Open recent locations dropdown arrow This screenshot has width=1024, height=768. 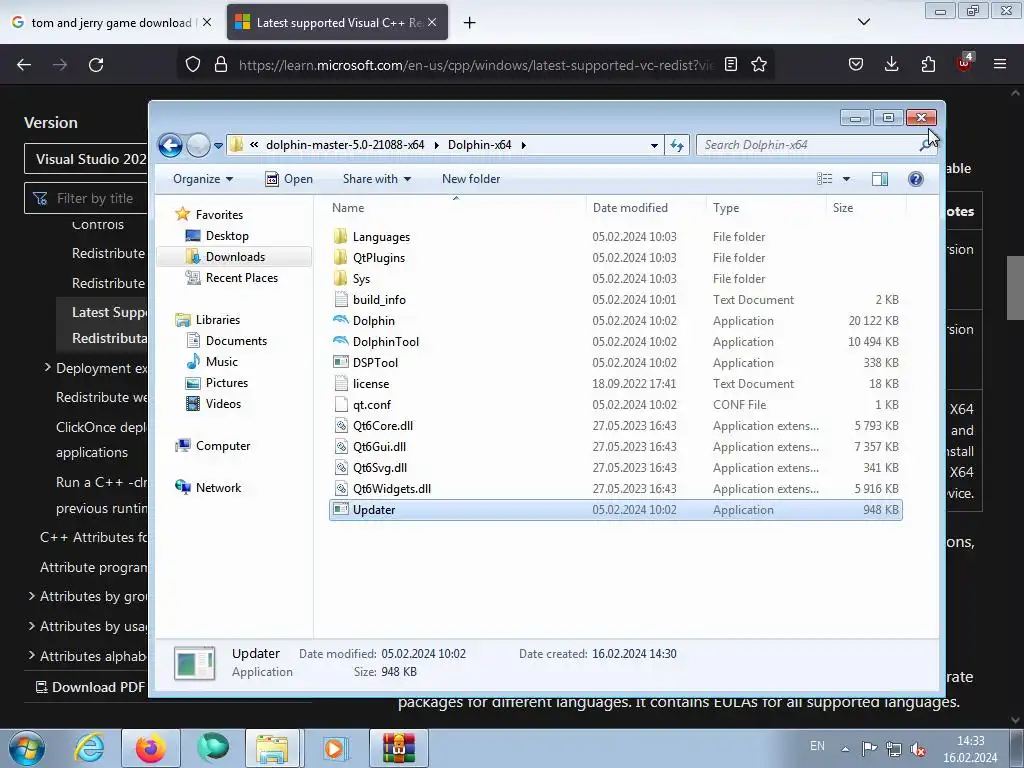(218, 146)
